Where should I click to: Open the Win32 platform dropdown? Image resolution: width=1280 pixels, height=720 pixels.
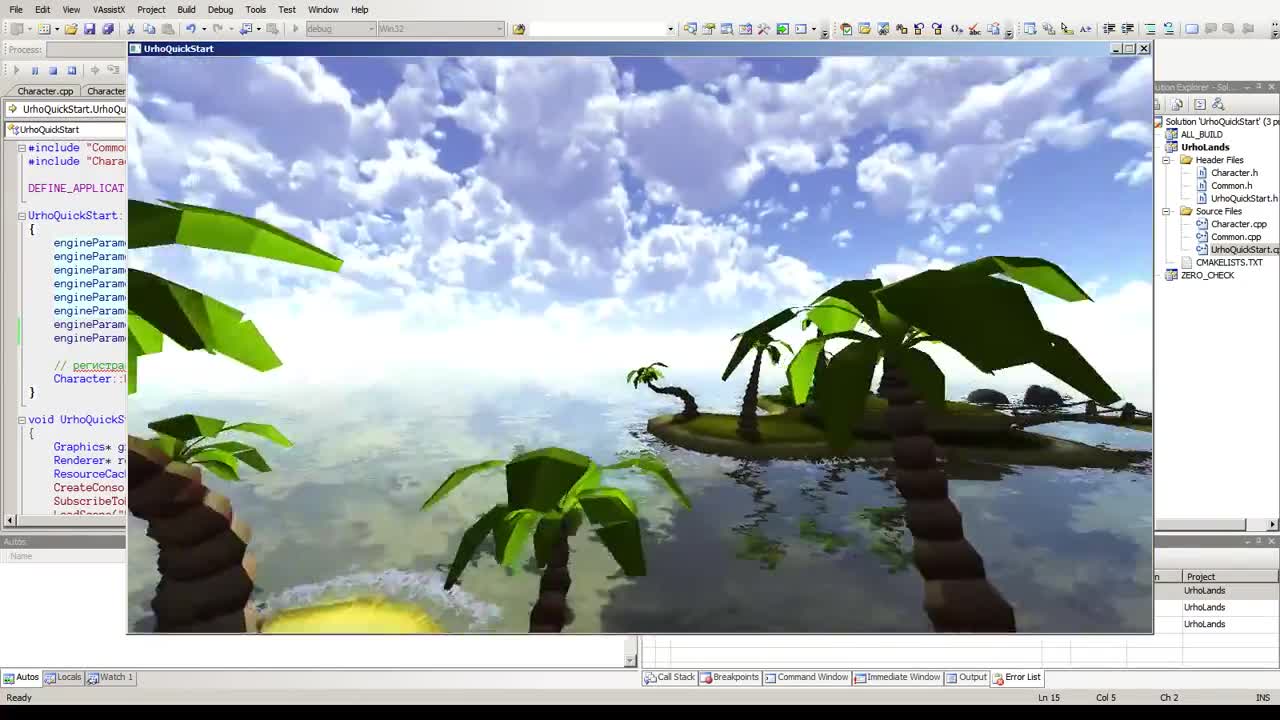point(498,29)
